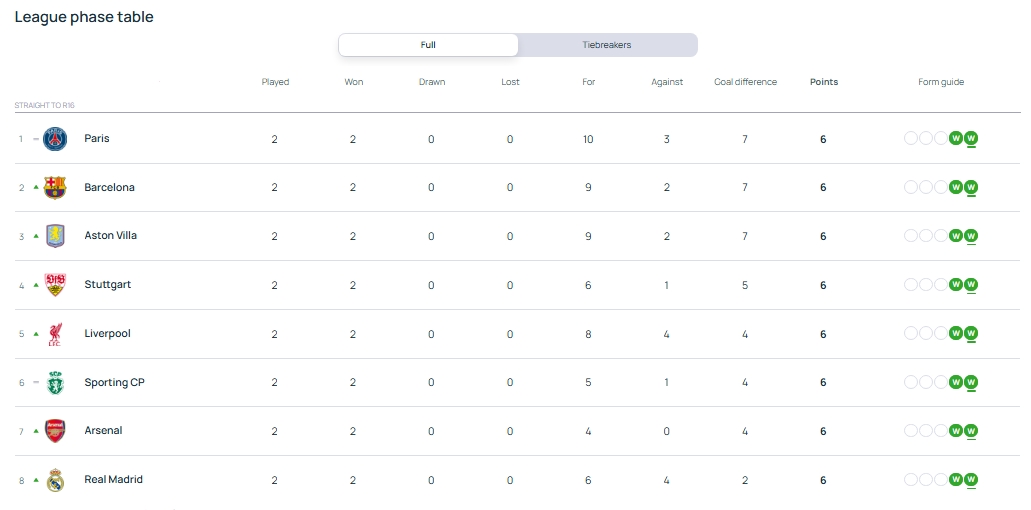The image size is (1031, 510).
Task: Click the Lost column header
Action: click(510, 82)
